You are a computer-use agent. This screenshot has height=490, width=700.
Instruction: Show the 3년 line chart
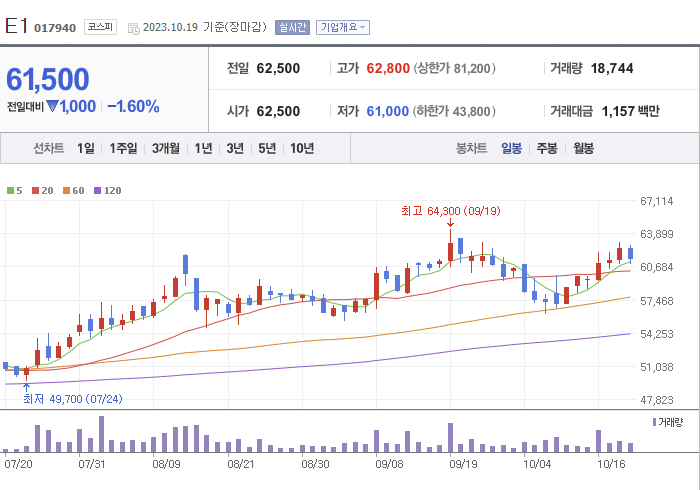click(235, 148)
